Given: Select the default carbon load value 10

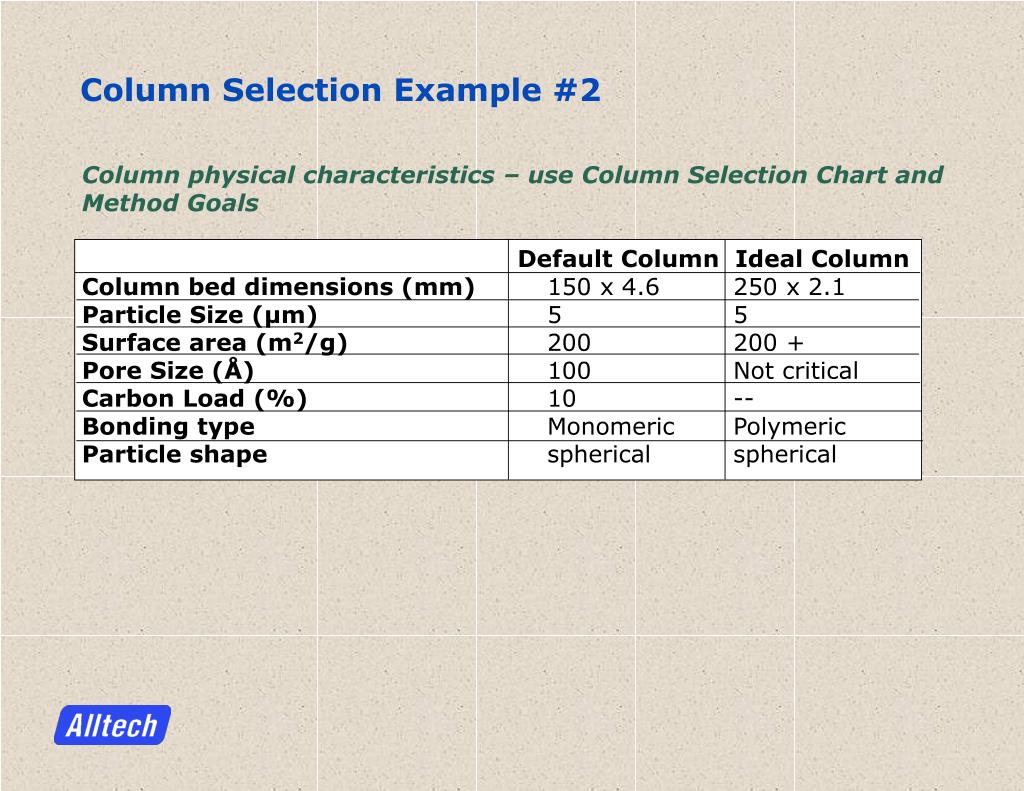Looking at the screenshot, I should point(562,398).
